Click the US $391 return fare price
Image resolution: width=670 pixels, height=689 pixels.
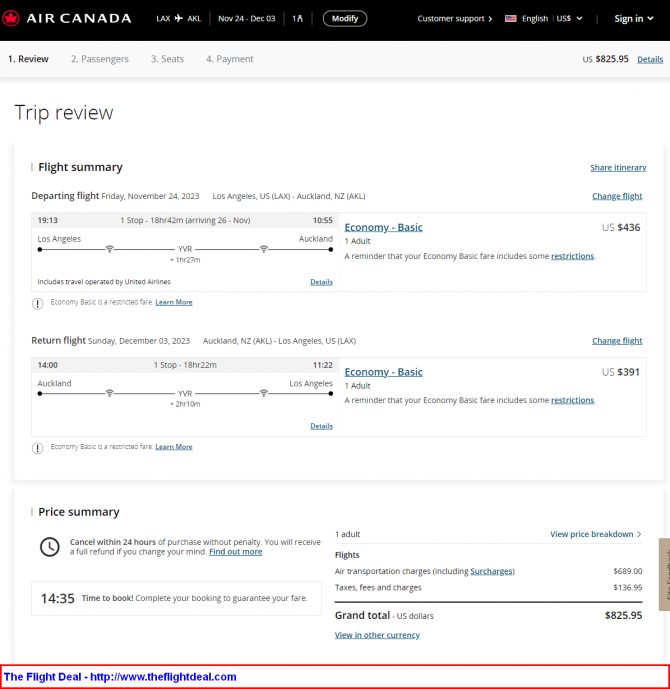tap(621, 372)
